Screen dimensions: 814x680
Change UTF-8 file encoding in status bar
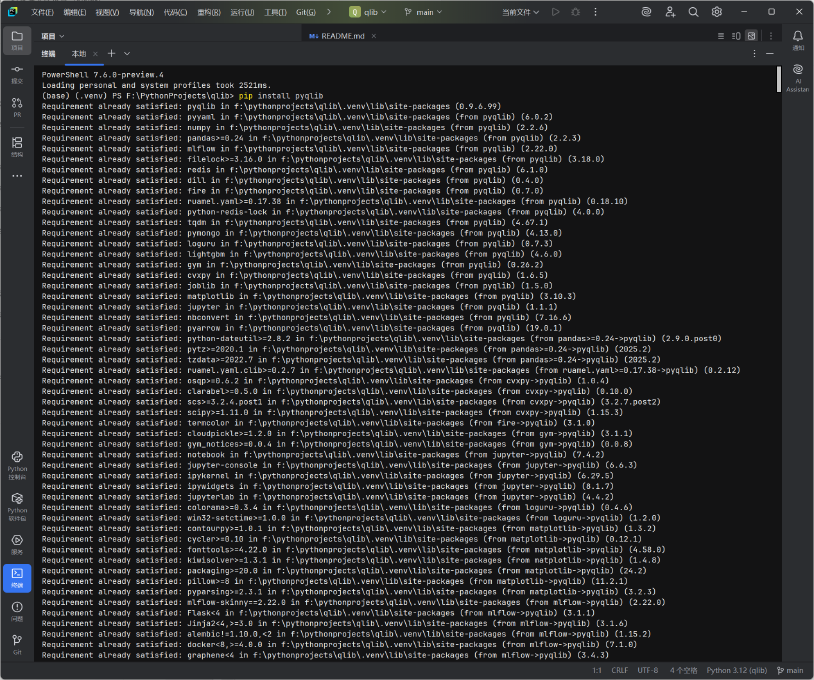[647, 671]
